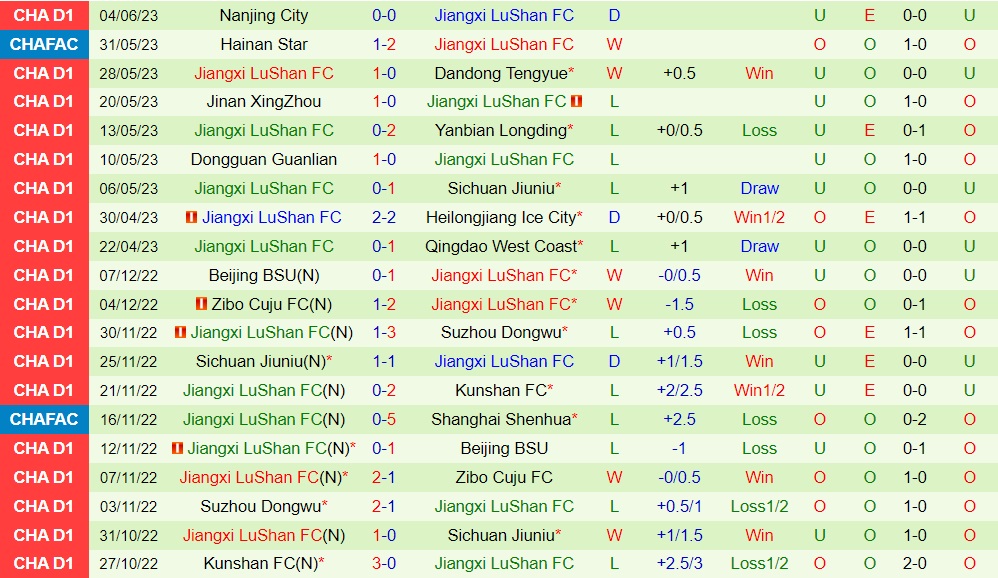
Task: Click Shanghai Shenhua team name
Action: pyautogui.click(x=500, y=419)
